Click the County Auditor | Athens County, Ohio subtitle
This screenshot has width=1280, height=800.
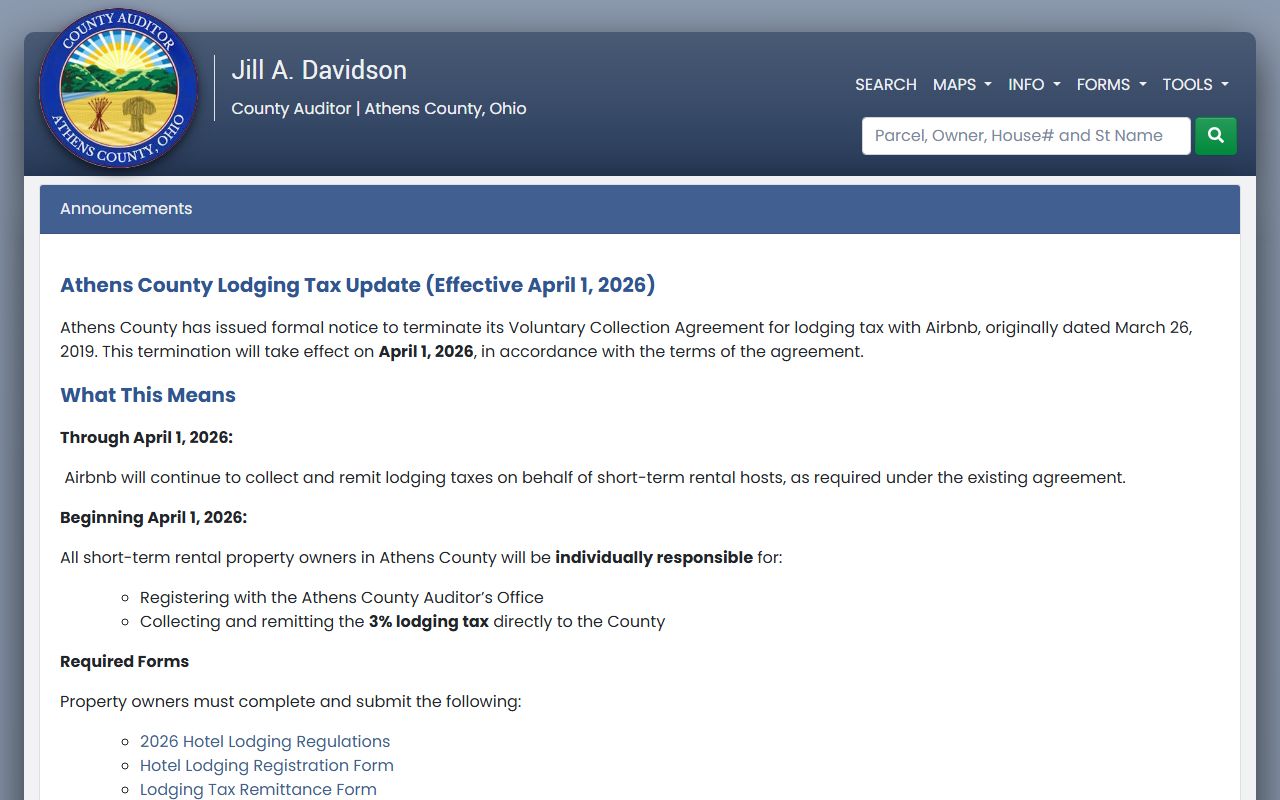[379, 109]
